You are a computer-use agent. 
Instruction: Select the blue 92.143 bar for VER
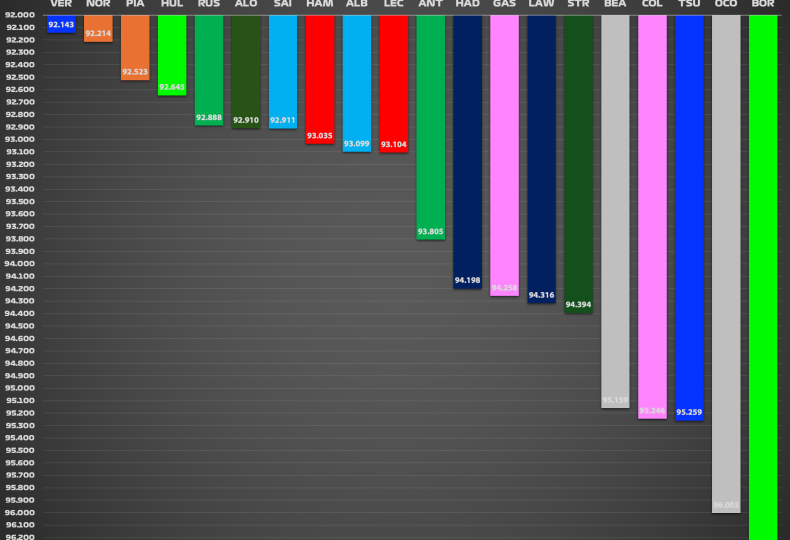point(61,23)
